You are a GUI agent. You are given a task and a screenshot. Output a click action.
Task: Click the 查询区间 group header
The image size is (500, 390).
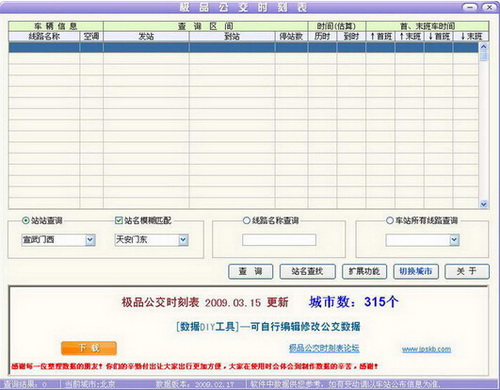click(x=205, y=26)
